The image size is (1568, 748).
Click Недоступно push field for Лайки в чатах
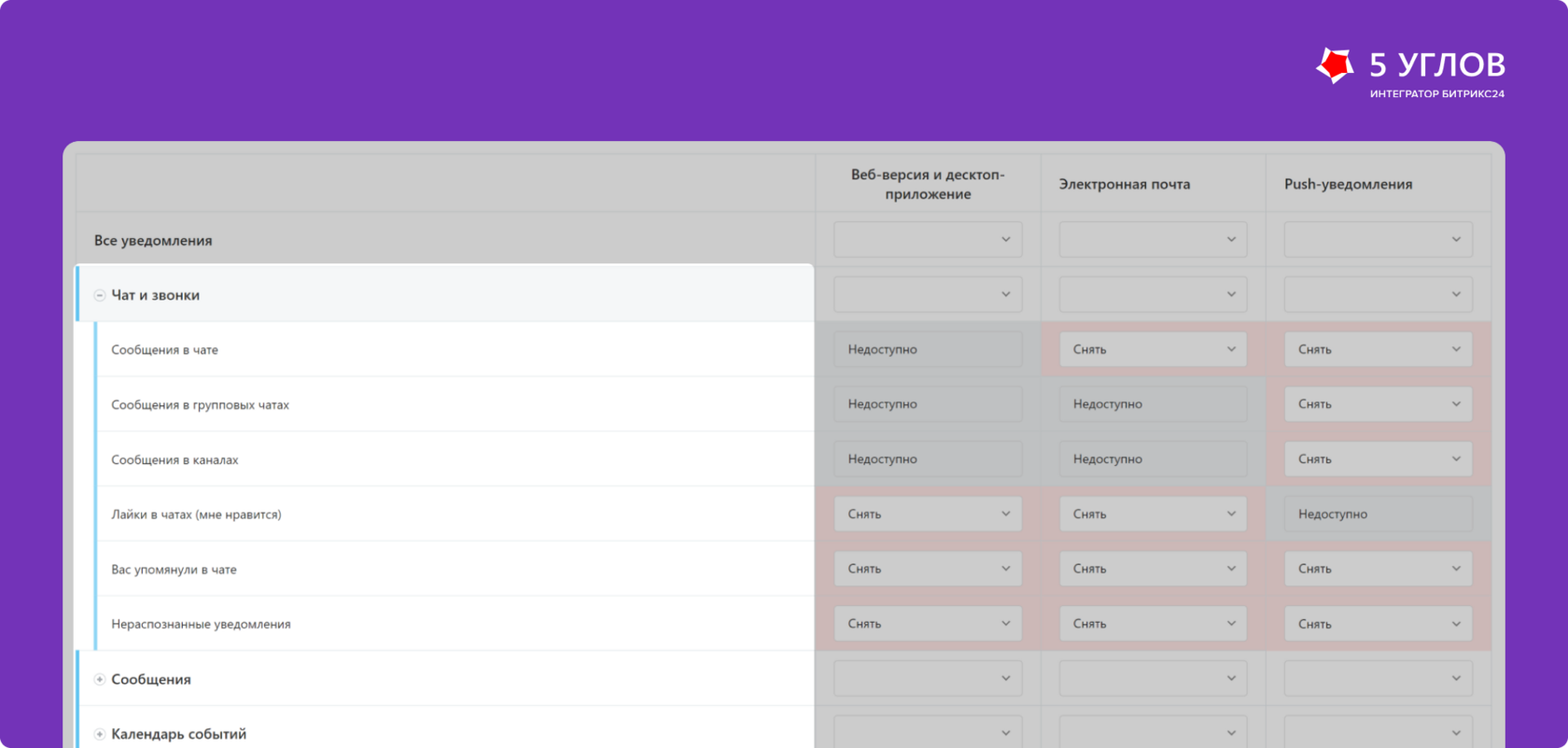[1379, 514]
